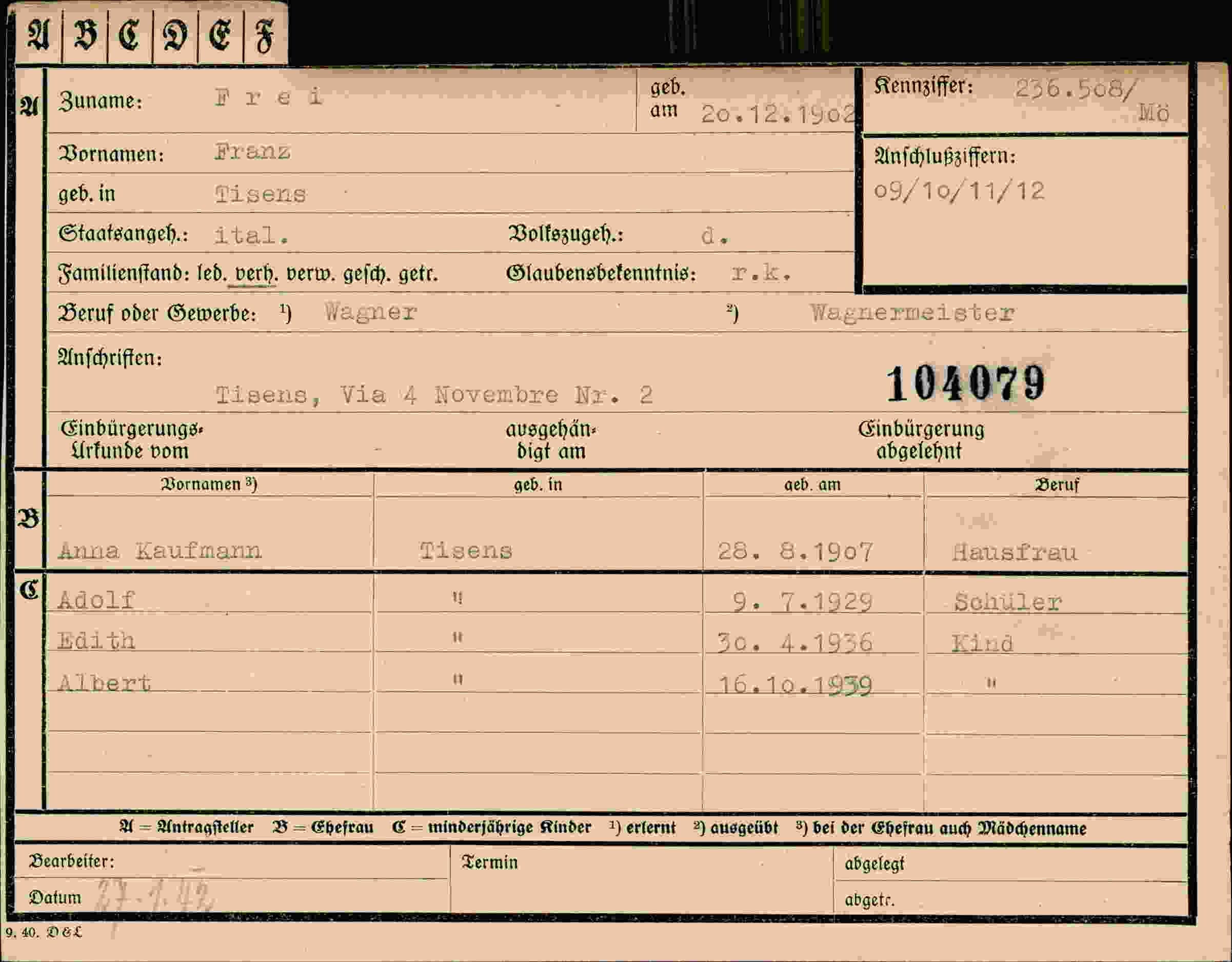Select index tab letter B
The width and height of the screenshot is (1232, 962).
[85, 35]
